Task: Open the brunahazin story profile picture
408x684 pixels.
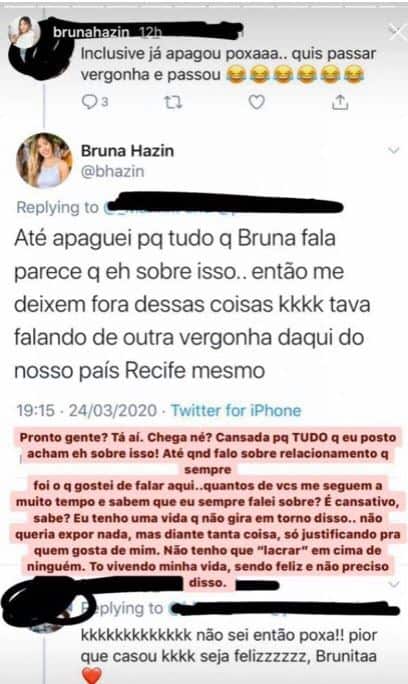Action: click(24, 34)
